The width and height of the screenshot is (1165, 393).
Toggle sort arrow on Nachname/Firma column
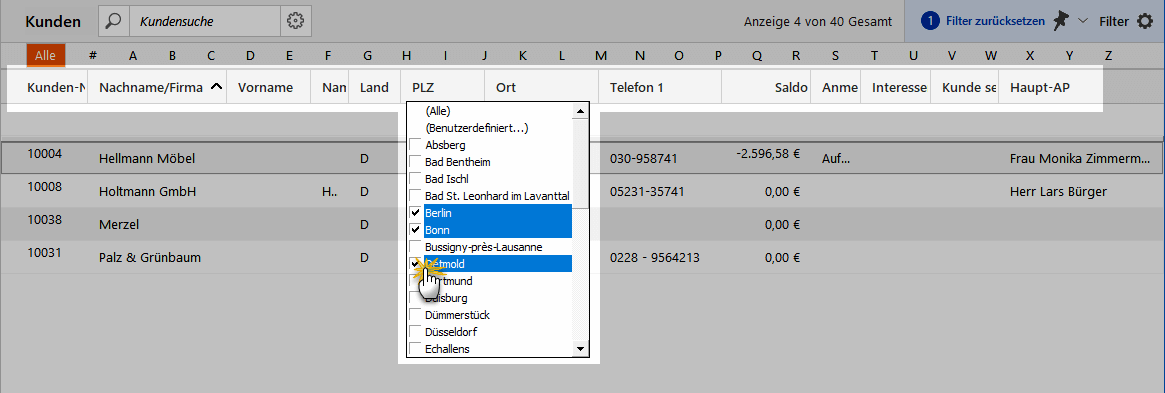[x=216, y=87]
